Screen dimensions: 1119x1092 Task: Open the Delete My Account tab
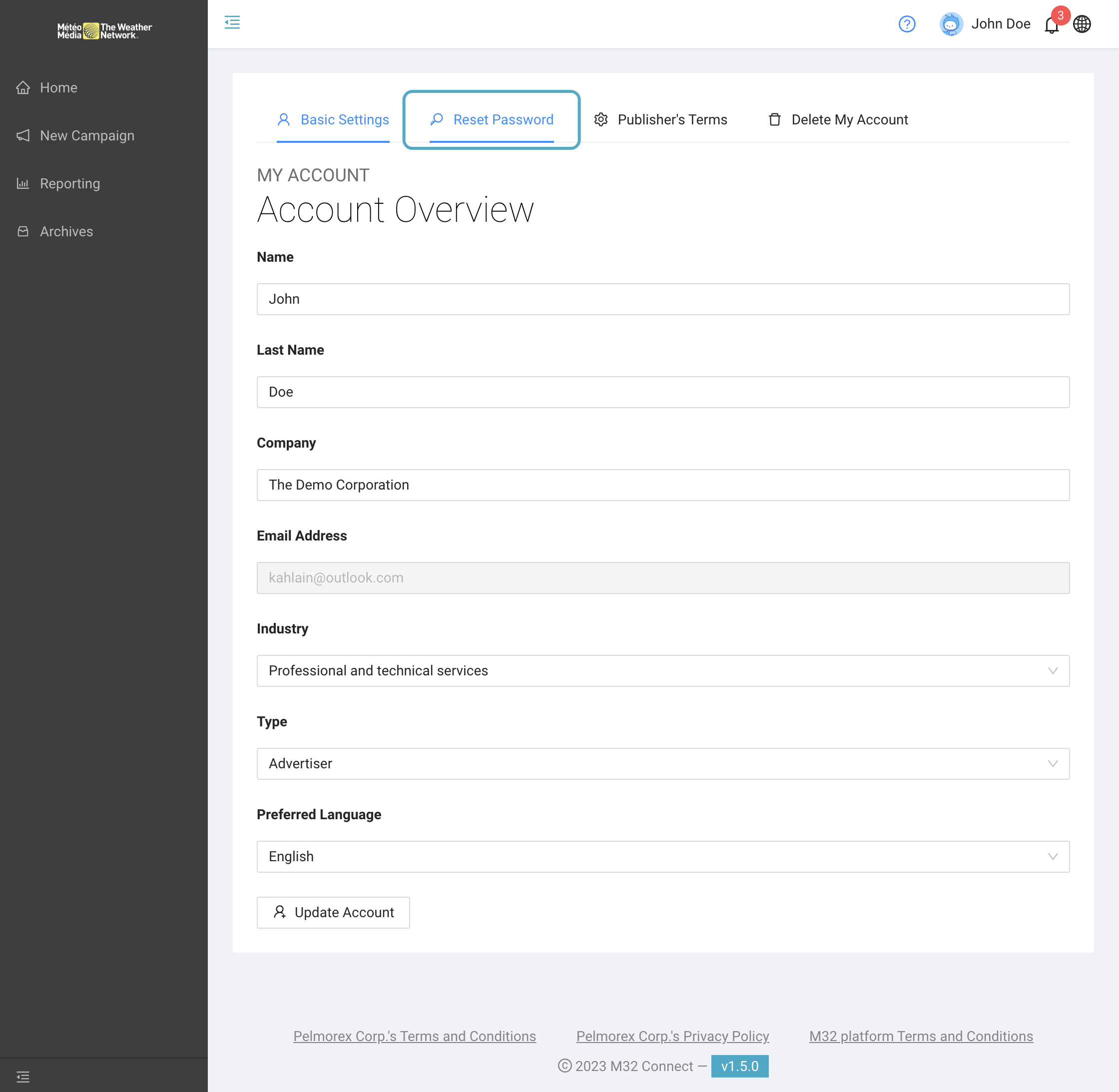point(838,119)
